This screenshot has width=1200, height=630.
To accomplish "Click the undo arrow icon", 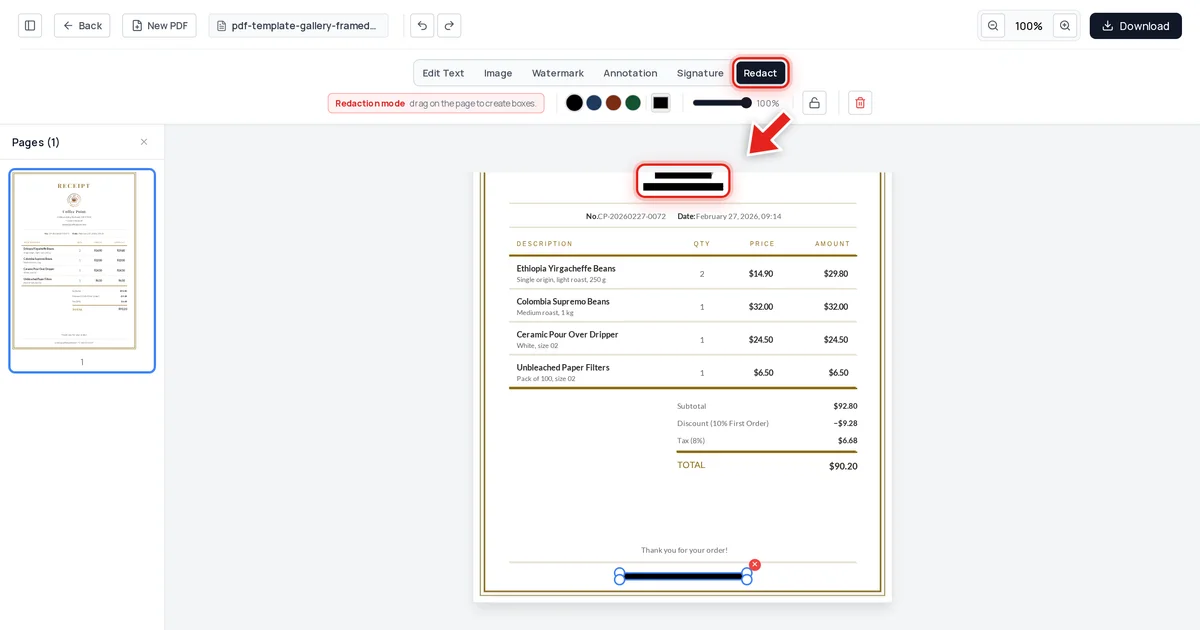I will point(422,26).
